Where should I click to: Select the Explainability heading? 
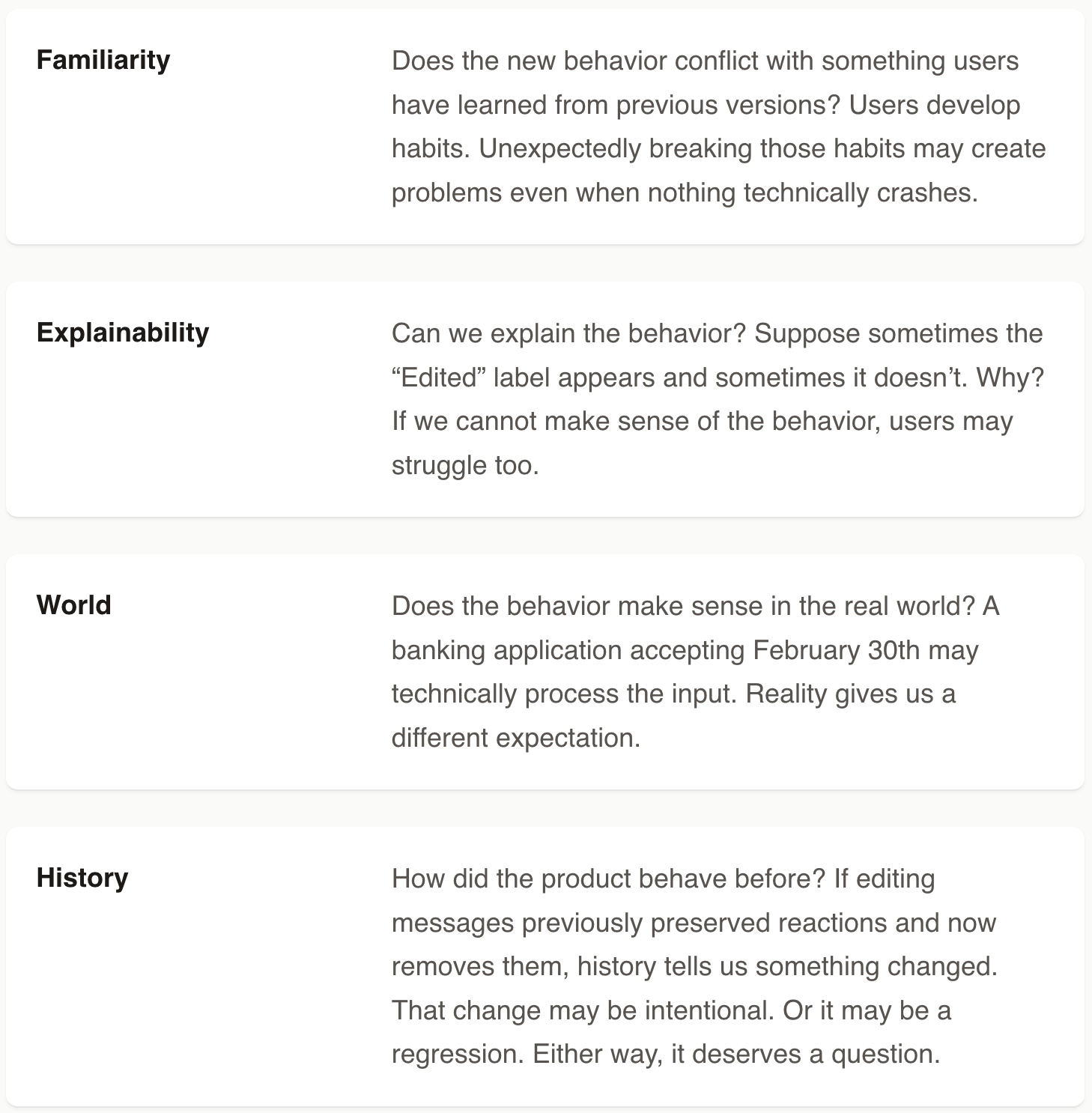point(123,333)
